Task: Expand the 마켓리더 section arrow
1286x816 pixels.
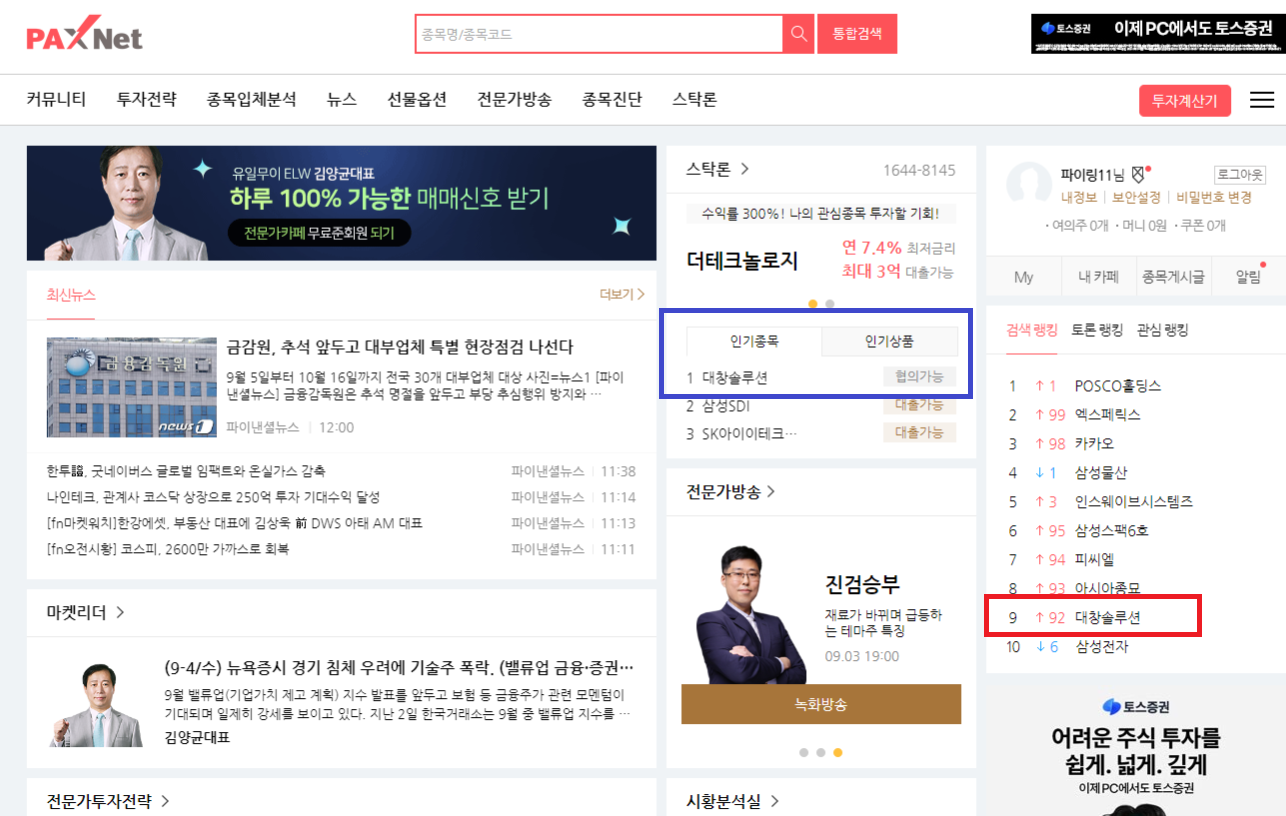Action: point(120,612)
